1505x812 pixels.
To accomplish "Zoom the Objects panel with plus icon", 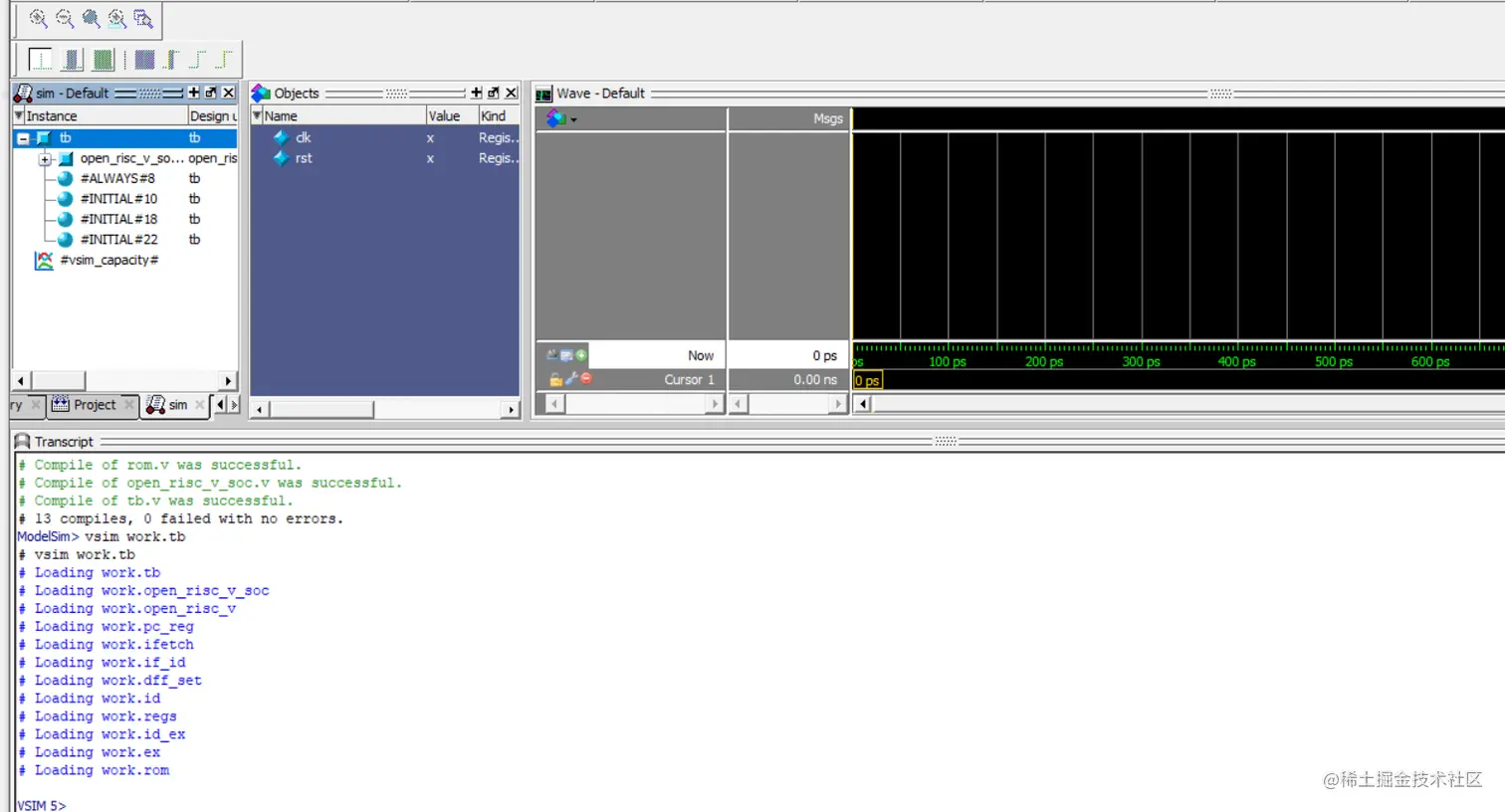I will click(477, 93).
